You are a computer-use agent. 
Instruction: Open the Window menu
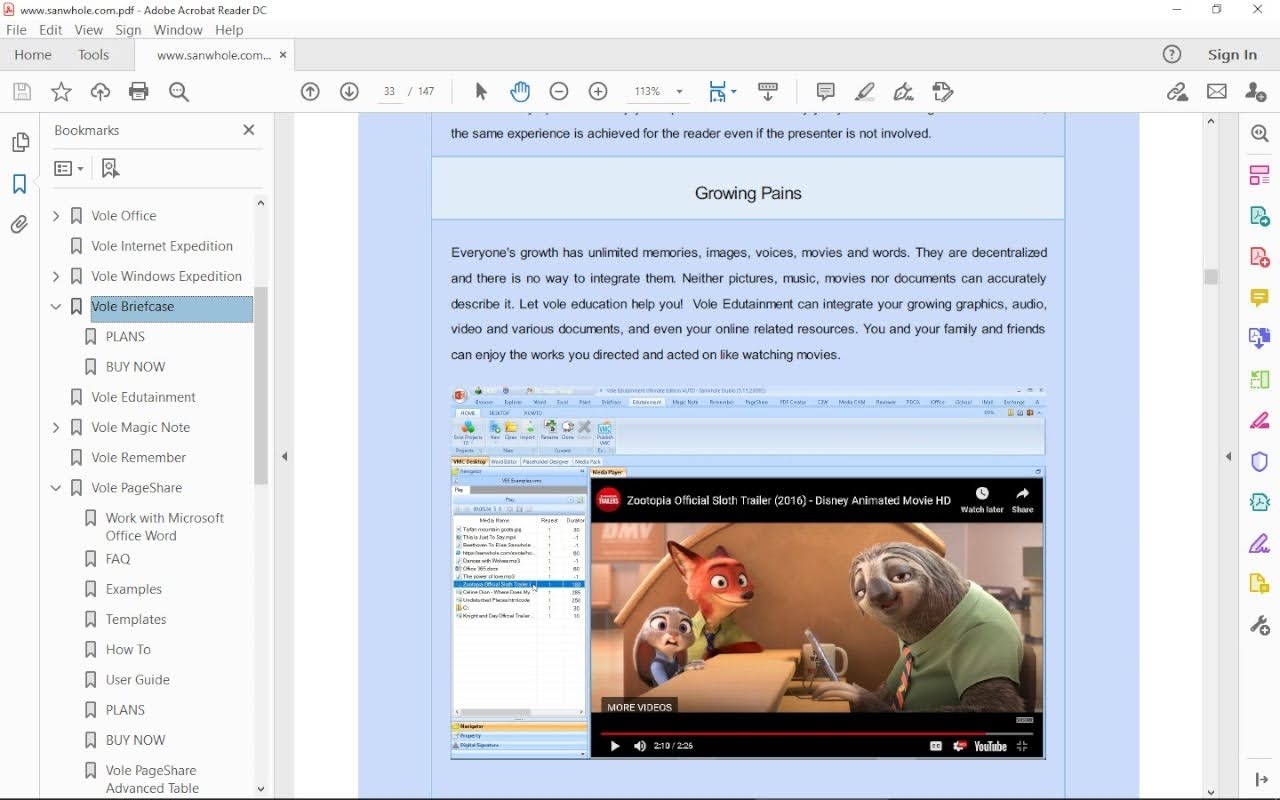tap(178, 30)
